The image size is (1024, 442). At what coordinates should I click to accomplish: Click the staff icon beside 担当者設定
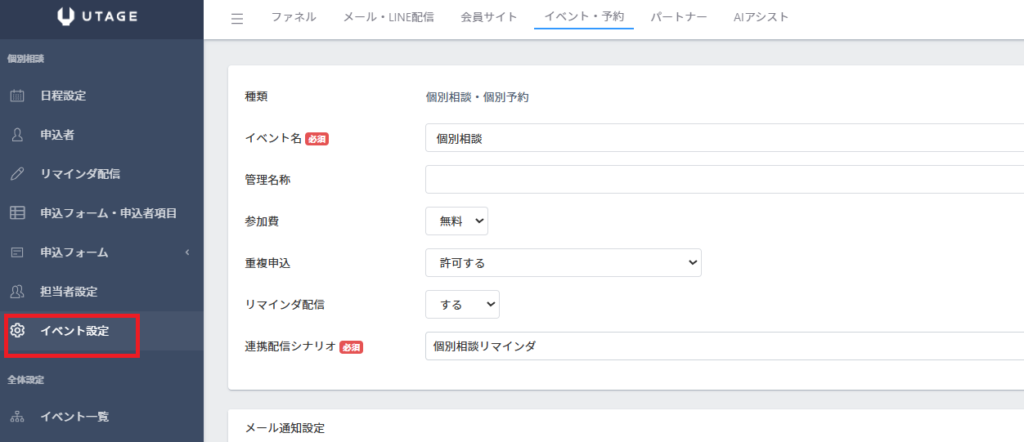point(17,291)
